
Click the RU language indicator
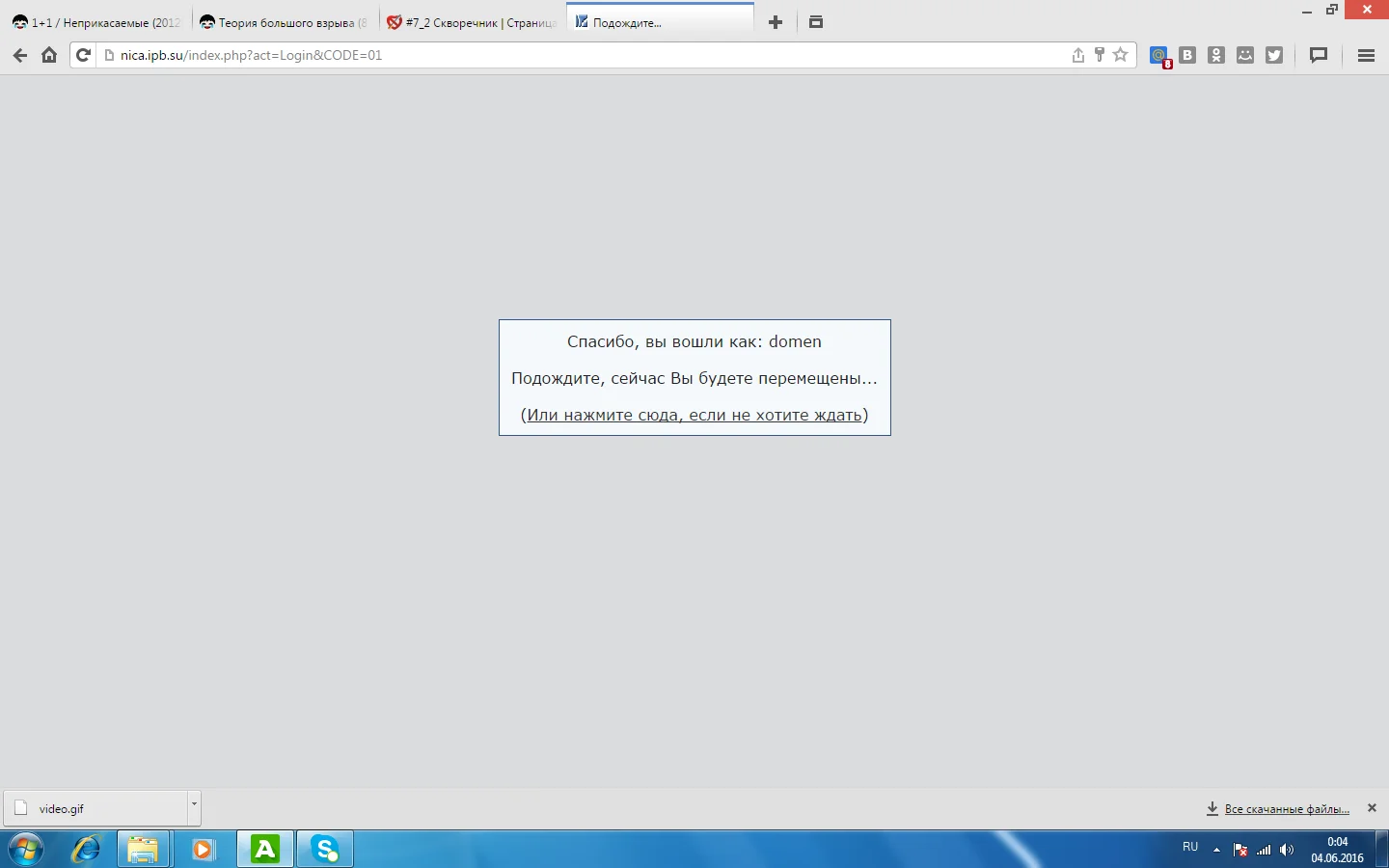(1190, 847)
